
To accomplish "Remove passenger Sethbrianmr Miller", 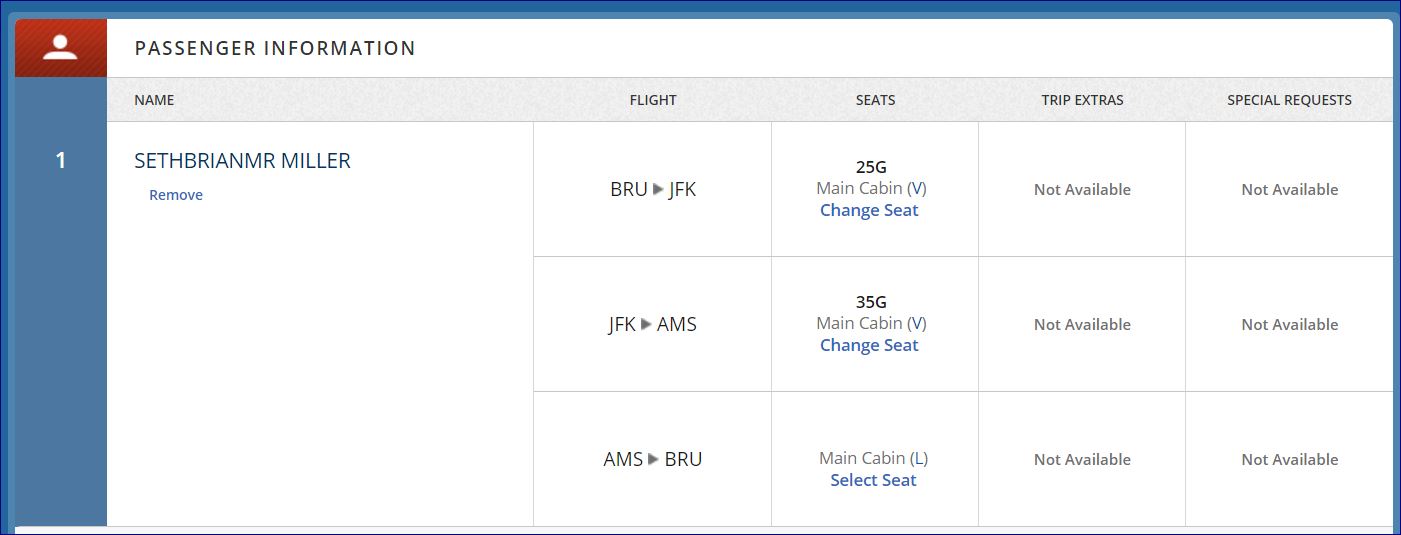I will tap(176, 195).
